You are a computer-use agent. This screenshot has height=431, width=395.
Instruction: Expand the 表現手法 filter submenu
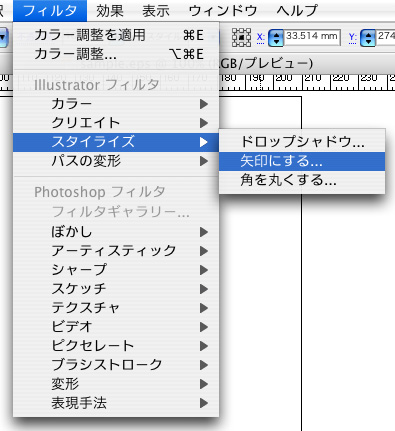point(116,403)
